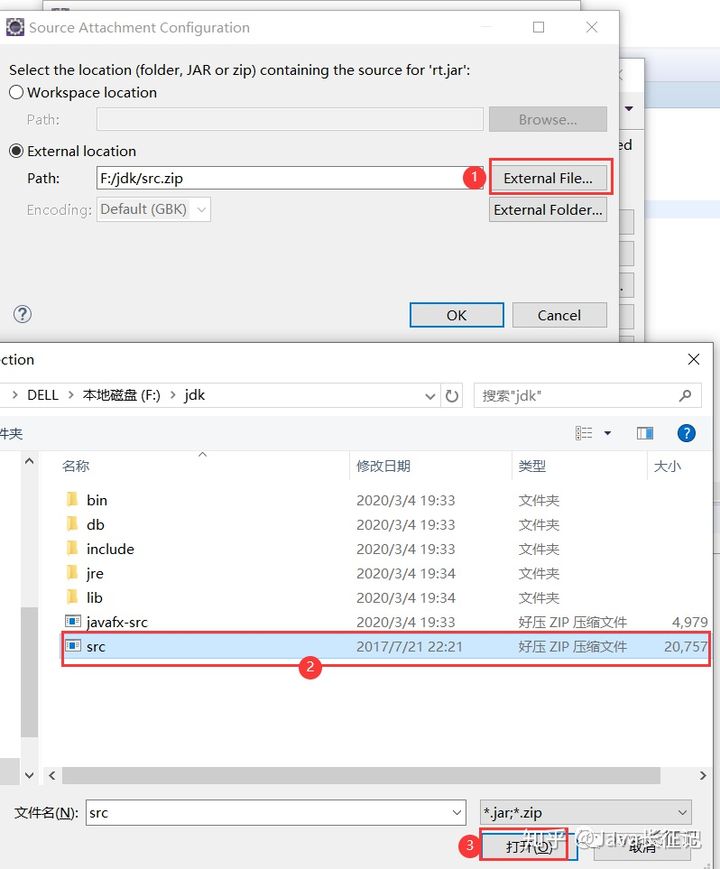Select the Workspace location radio button
The width and height of the screenshot is (720, 869).
tap(16, 92)
